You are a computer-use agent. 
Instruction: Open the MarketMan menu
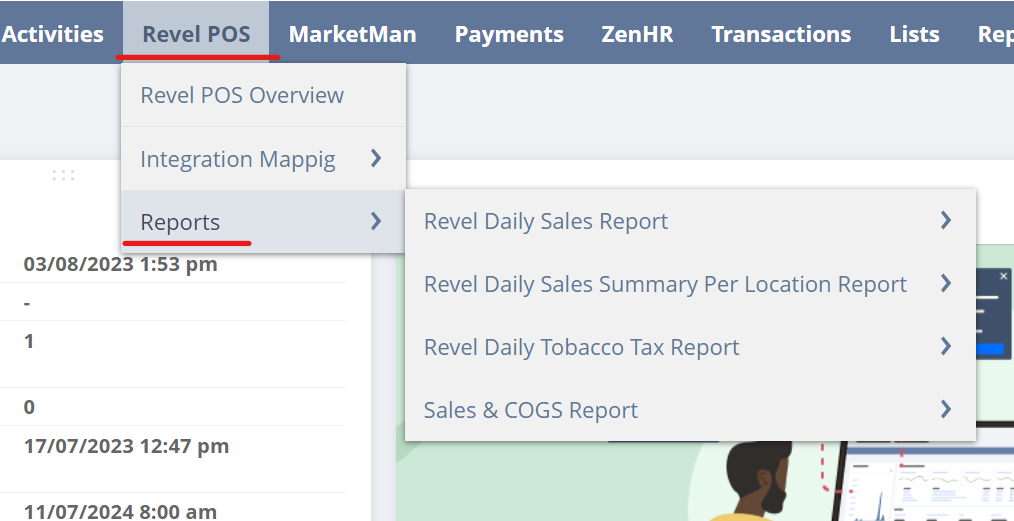click(352, 34)
